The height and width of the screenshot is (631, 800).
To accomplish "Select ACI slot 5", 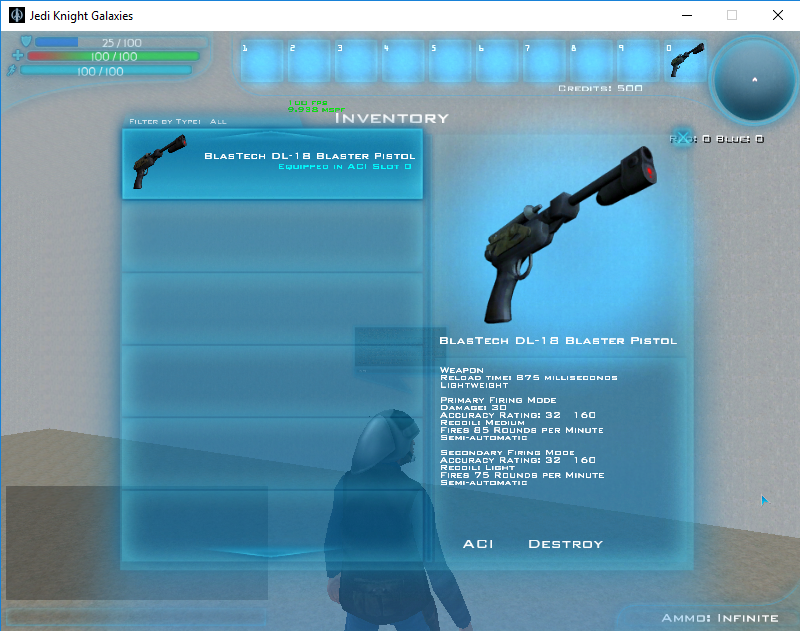I will [x=449, y=61].
